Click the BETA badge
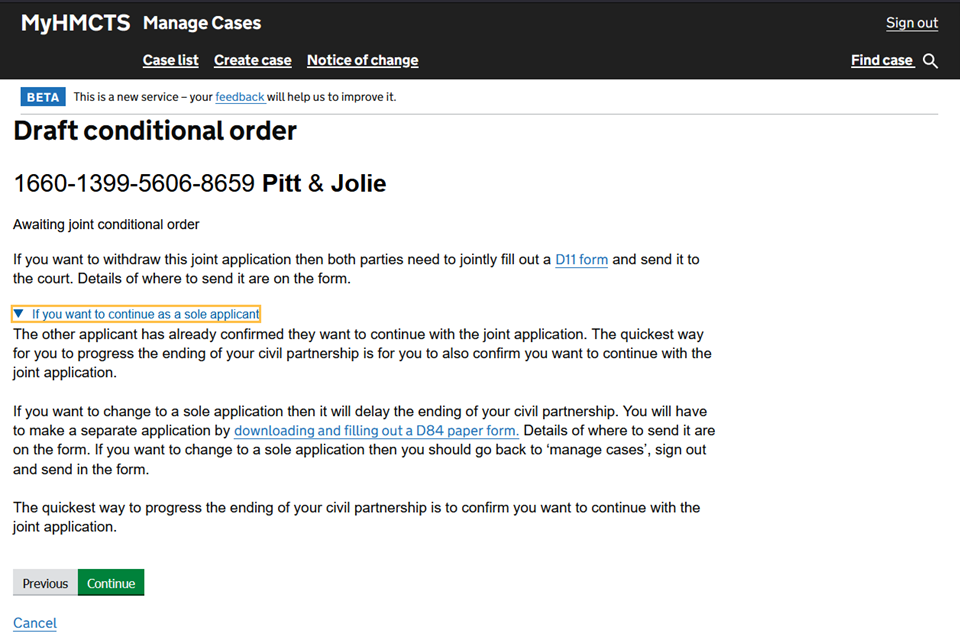Screen dimensions: 960x640 (43, 97)
